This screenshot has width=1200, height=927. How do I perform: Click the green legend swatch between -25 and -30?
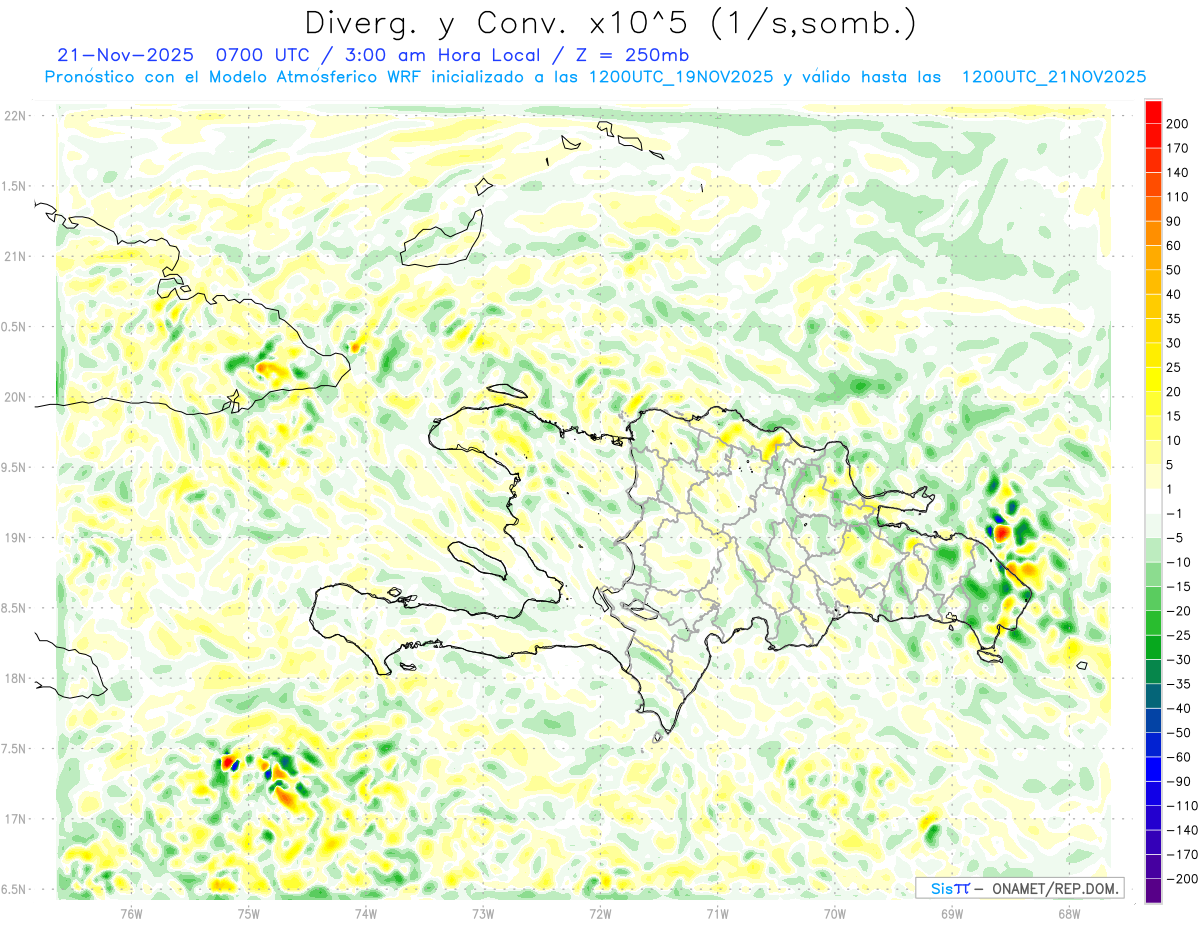[1153, 648]
